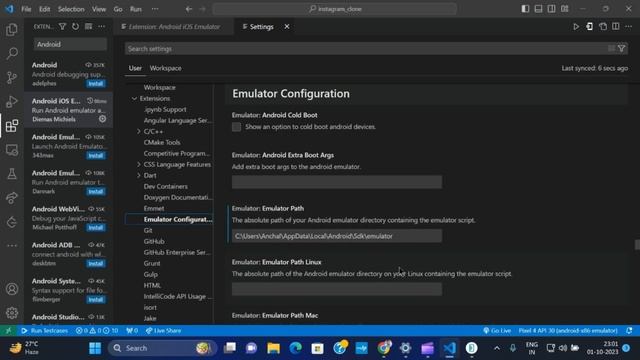Screen dimensions: 640x360
Task: Expand the Dart settings group
Action: [139, 176]
